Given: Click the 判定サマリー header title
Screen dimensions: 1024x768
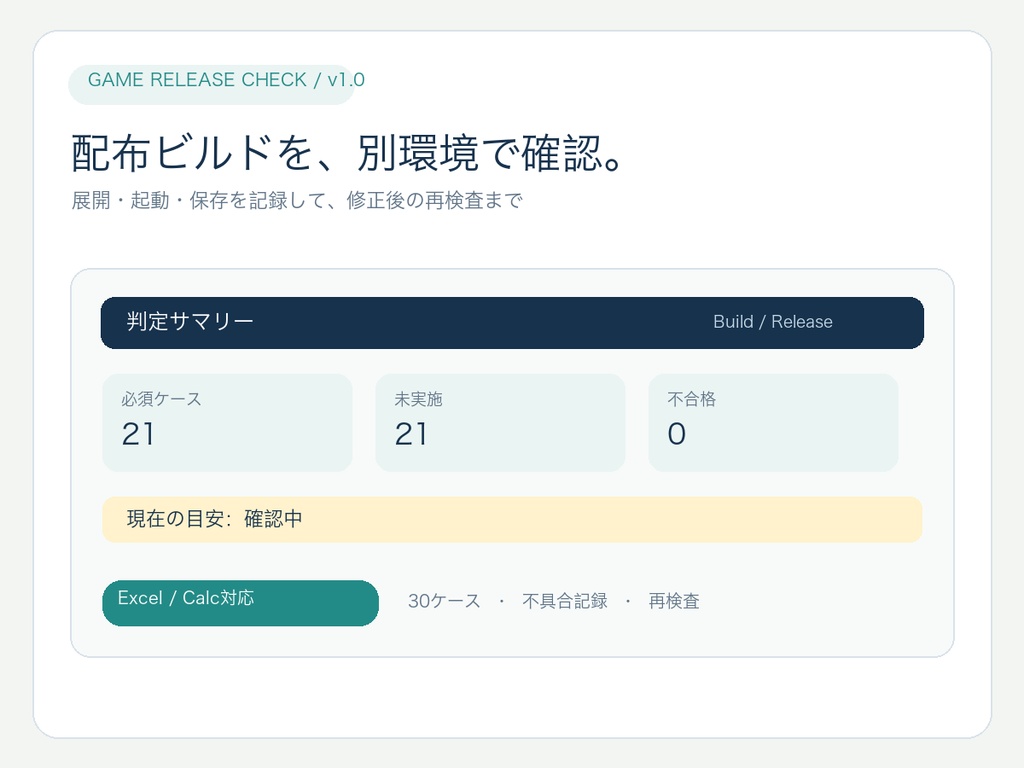Looking at the screenshot, I should coord(190,321).
